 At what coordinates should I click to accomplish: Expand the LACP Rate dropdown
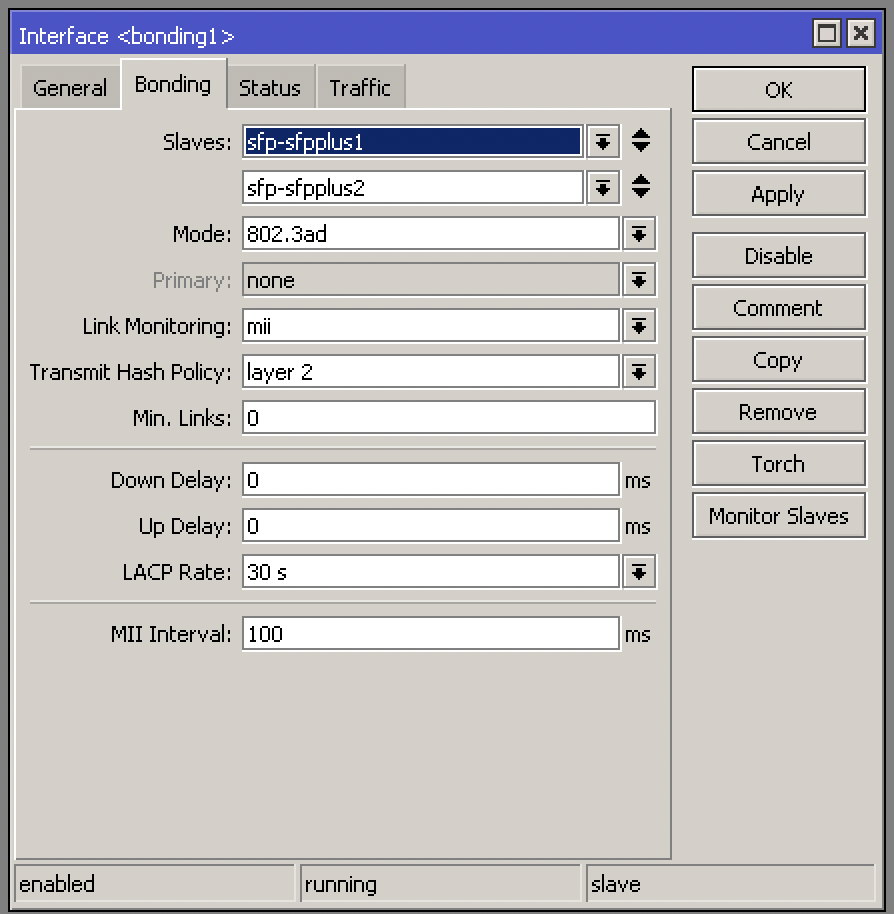639,572
